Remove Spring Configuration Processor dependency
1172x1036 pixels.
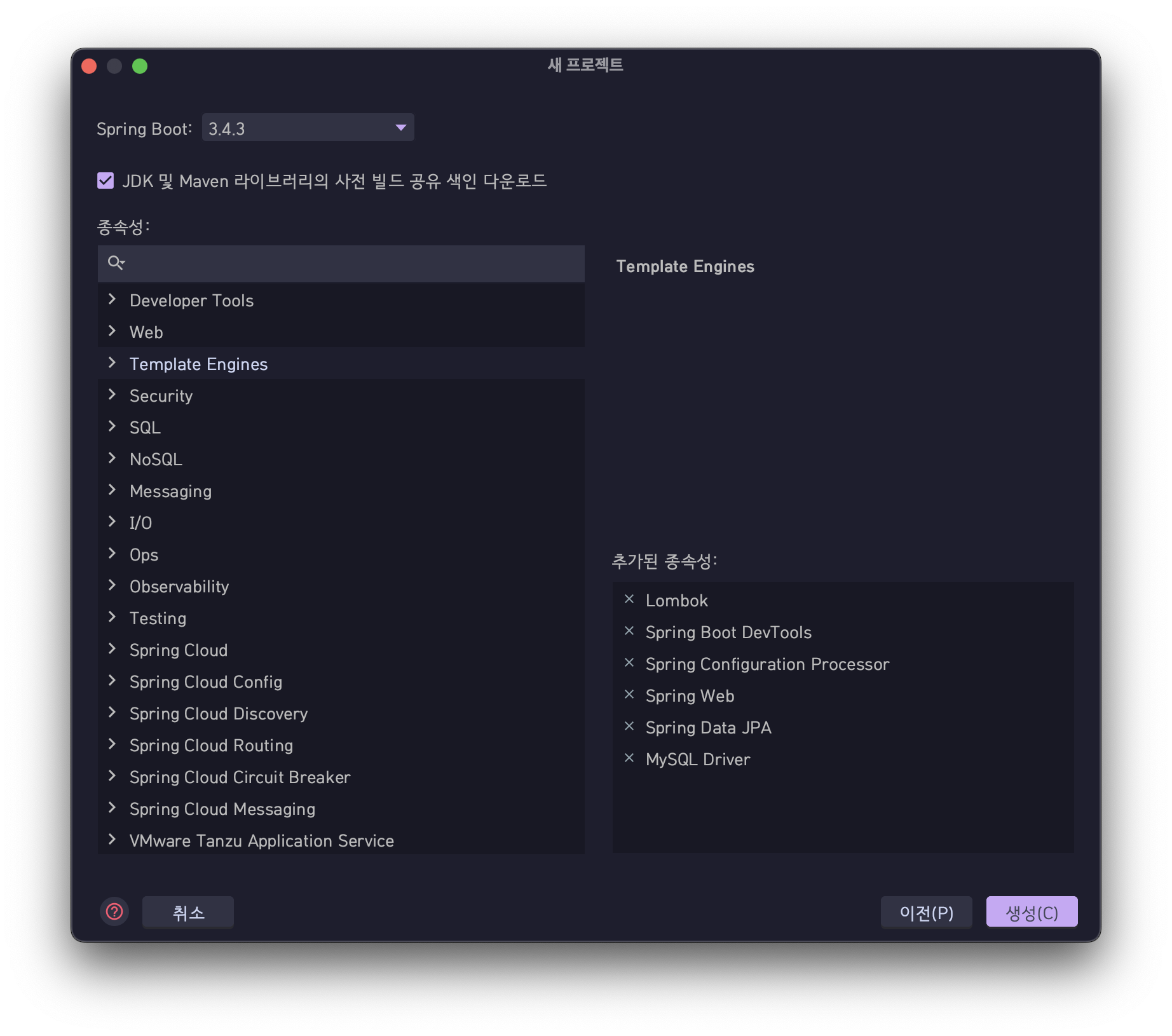(629, 663)
